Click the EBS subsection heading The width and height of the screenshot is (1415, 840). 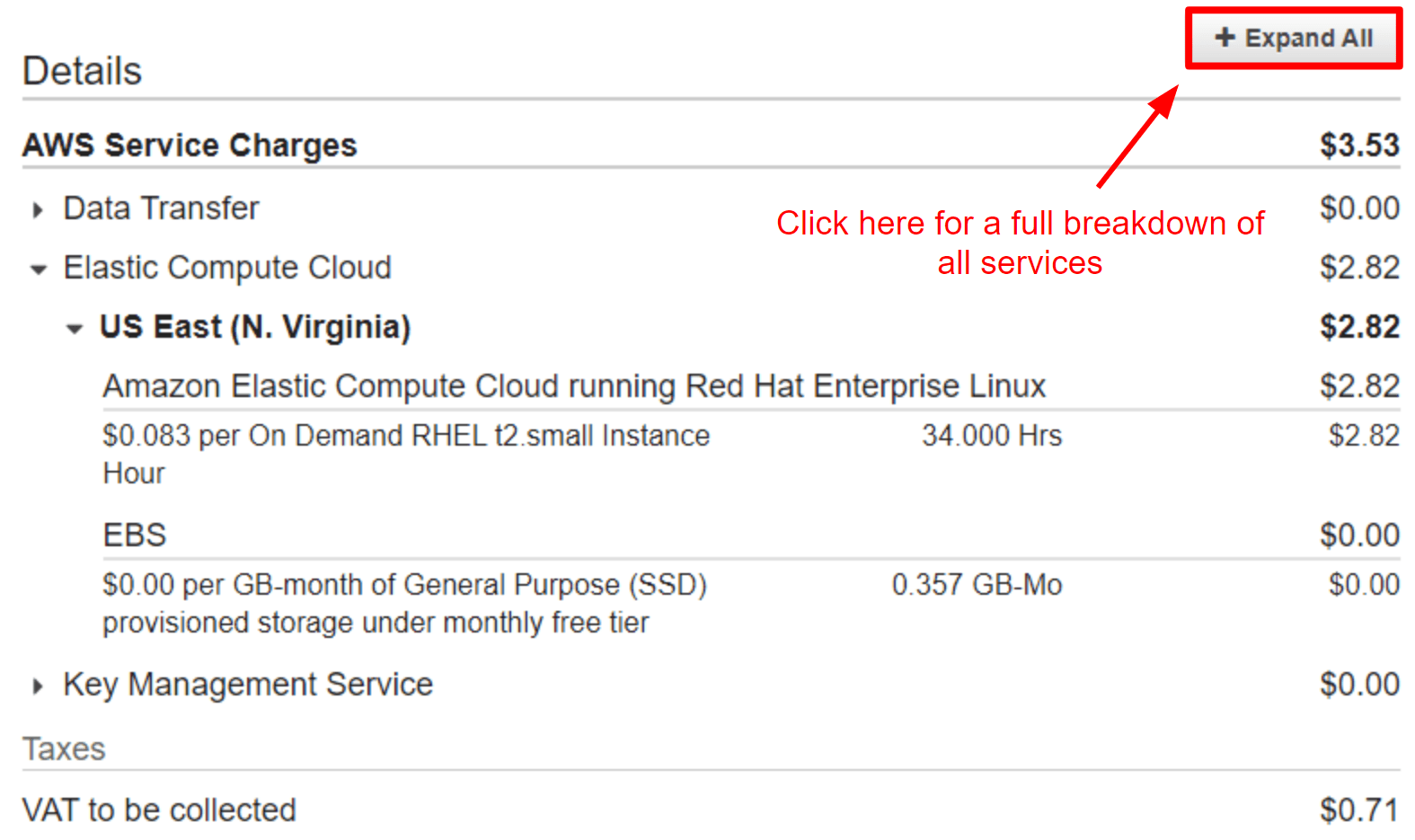[x=135, y=535]
